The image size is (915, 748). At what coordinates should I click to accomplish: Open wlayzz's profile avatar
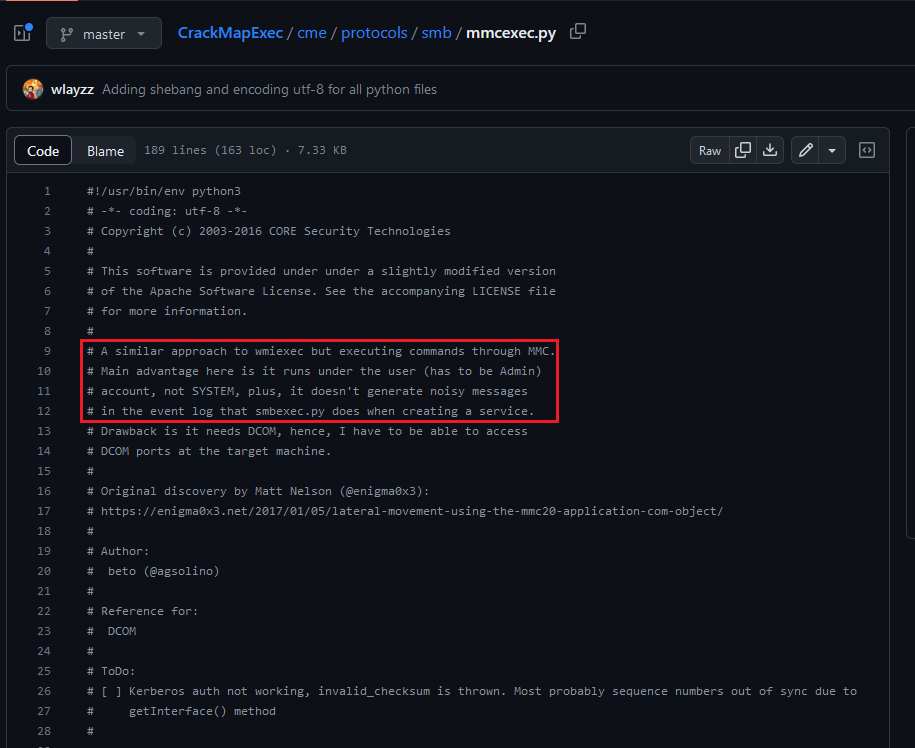pos(32,88)
